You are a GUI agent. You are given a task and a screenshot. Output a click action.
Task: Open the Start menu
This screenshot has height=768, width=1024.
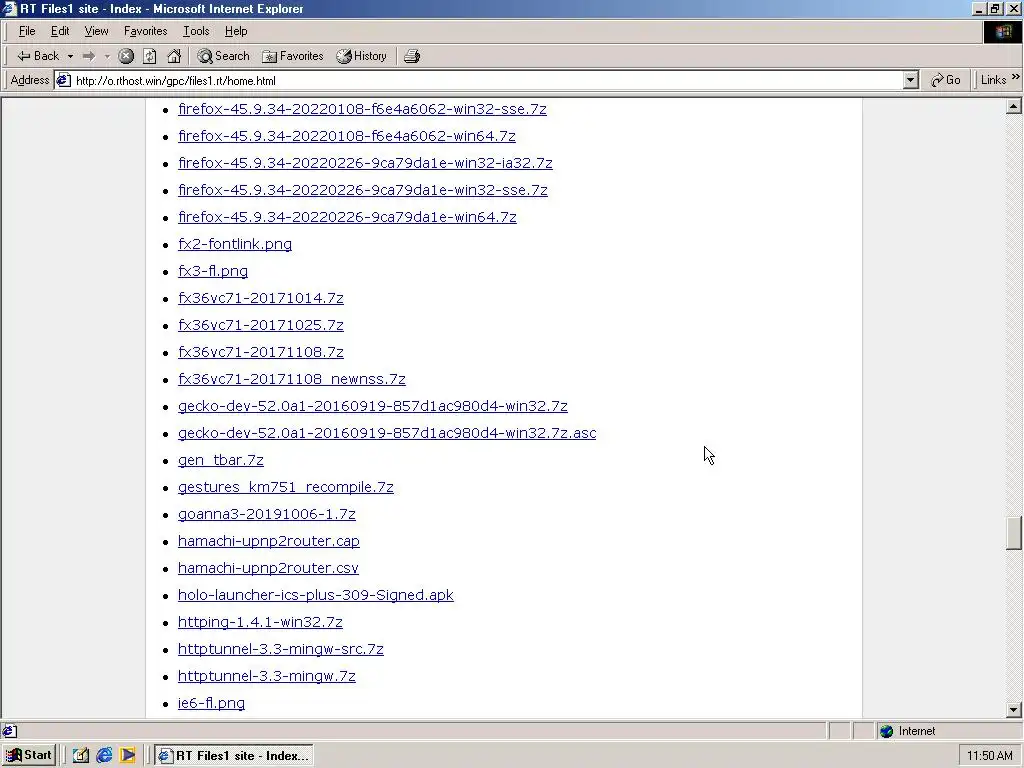[x=29, y=756]
